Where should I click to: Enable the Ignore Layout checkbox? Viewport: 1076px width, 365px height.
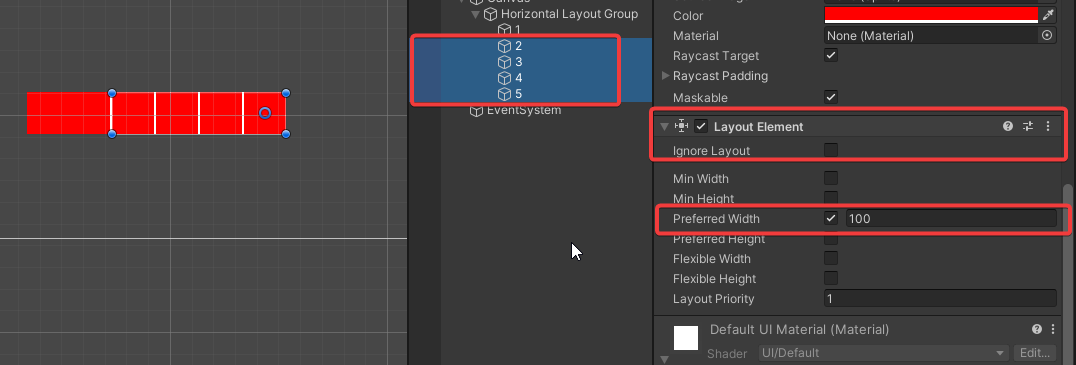coord(831,150)
